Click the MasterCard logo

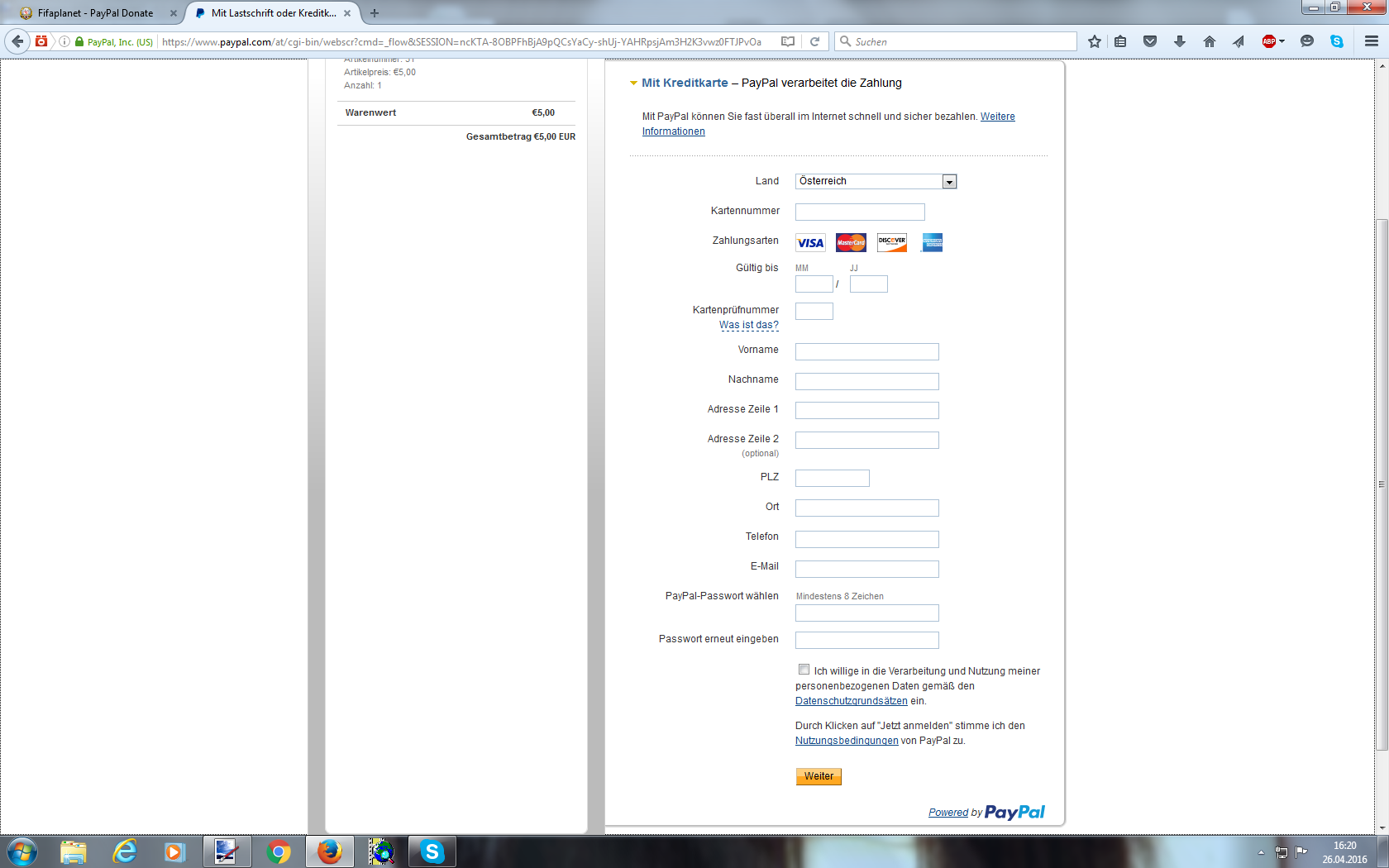[x=851, y=242]
